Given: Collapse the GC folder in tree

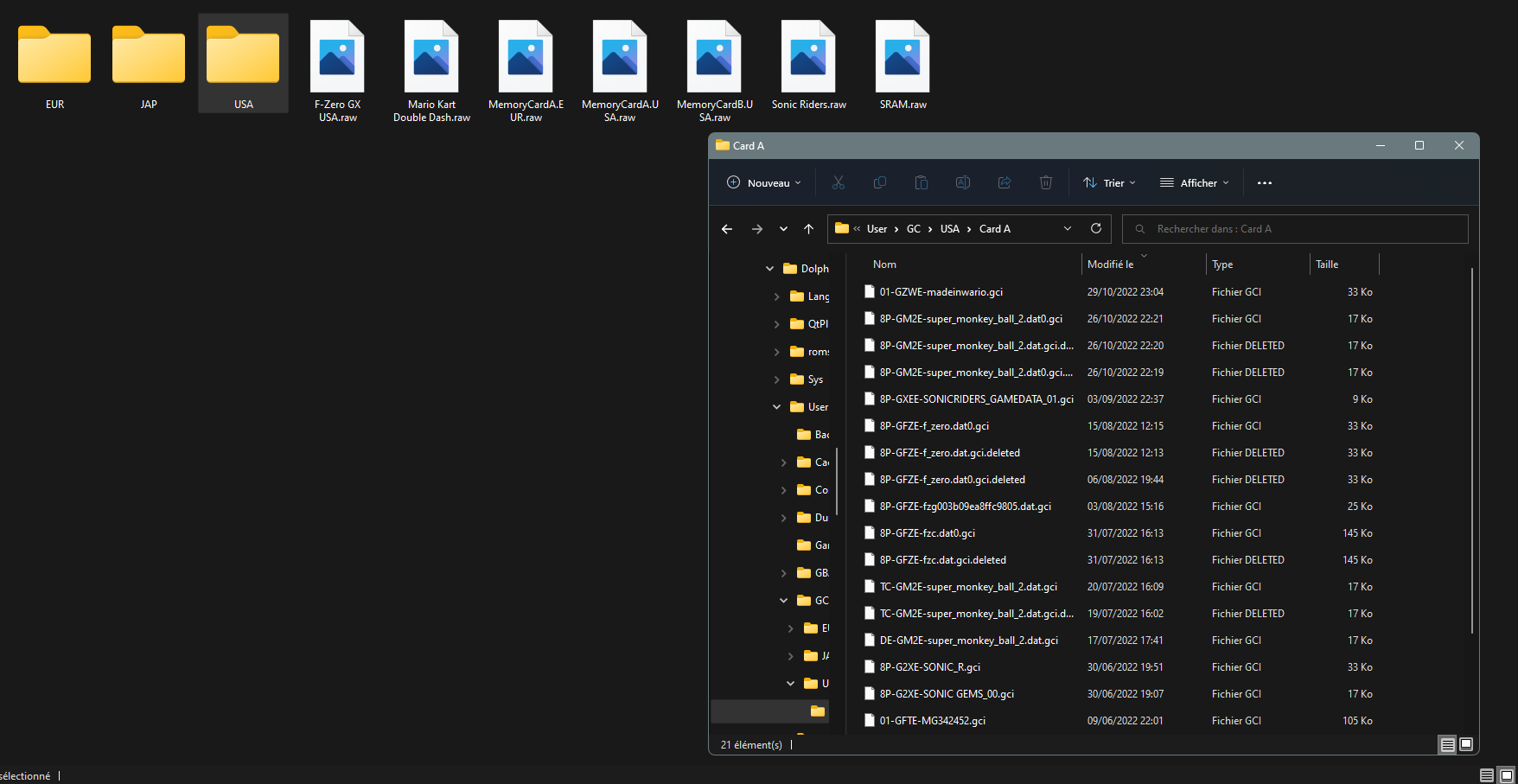Looking at the screenshot, I should tap(783, 601).
